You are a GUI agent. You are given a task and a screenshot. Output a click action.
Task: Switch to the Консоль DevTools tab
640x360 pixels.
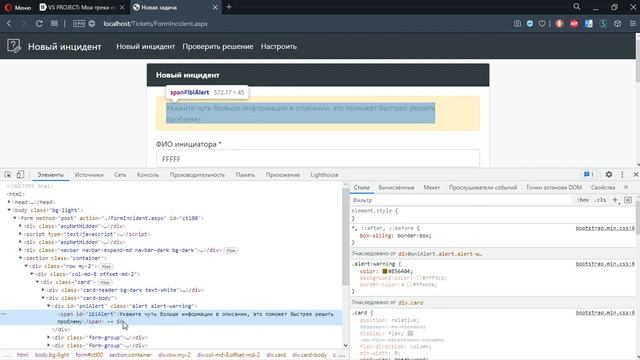click(x=148, y=175)
